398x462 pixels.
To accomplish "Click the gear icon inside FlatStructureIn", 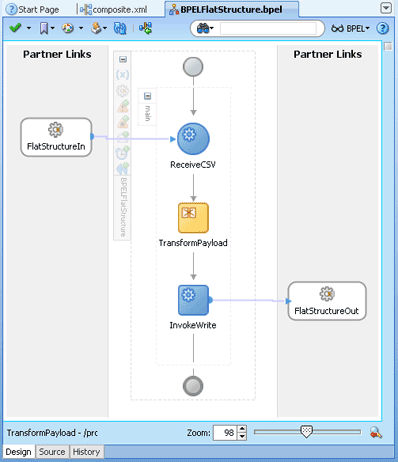I will (56, 130).
